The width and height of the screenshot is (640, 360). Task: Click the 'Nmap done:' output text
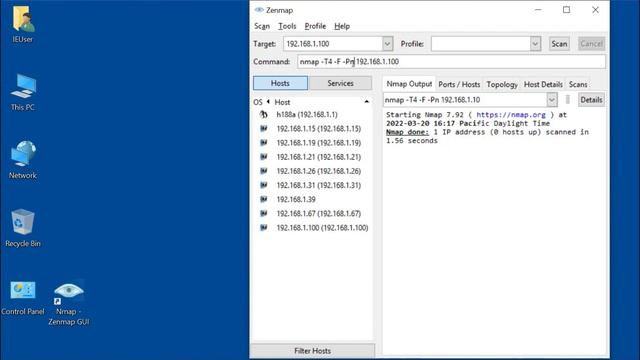click(x=407, y=132)
